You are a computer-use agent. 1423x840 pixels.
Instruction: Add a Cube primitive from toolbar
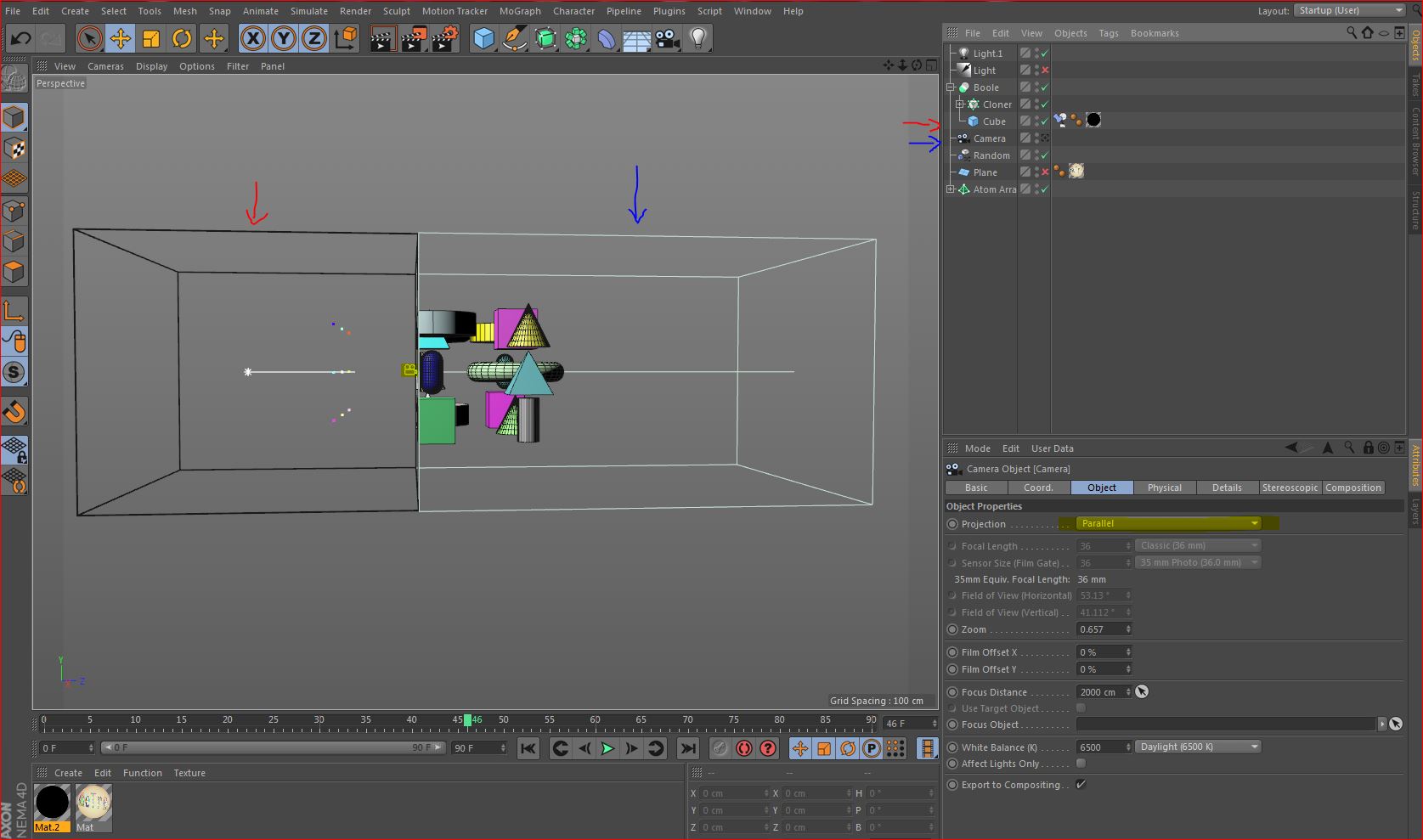pyautogui.click(x=483, y=38)
